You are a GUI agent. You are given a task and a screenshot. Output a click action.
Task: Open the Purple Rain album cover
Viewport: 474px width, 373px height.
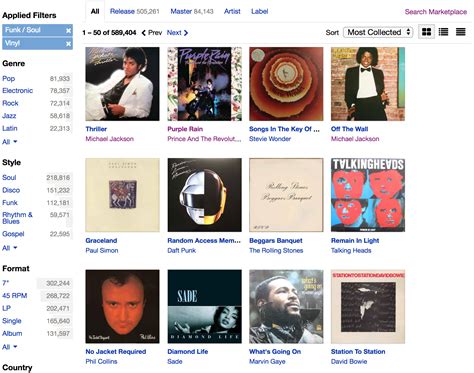click(x=205, y=84)
